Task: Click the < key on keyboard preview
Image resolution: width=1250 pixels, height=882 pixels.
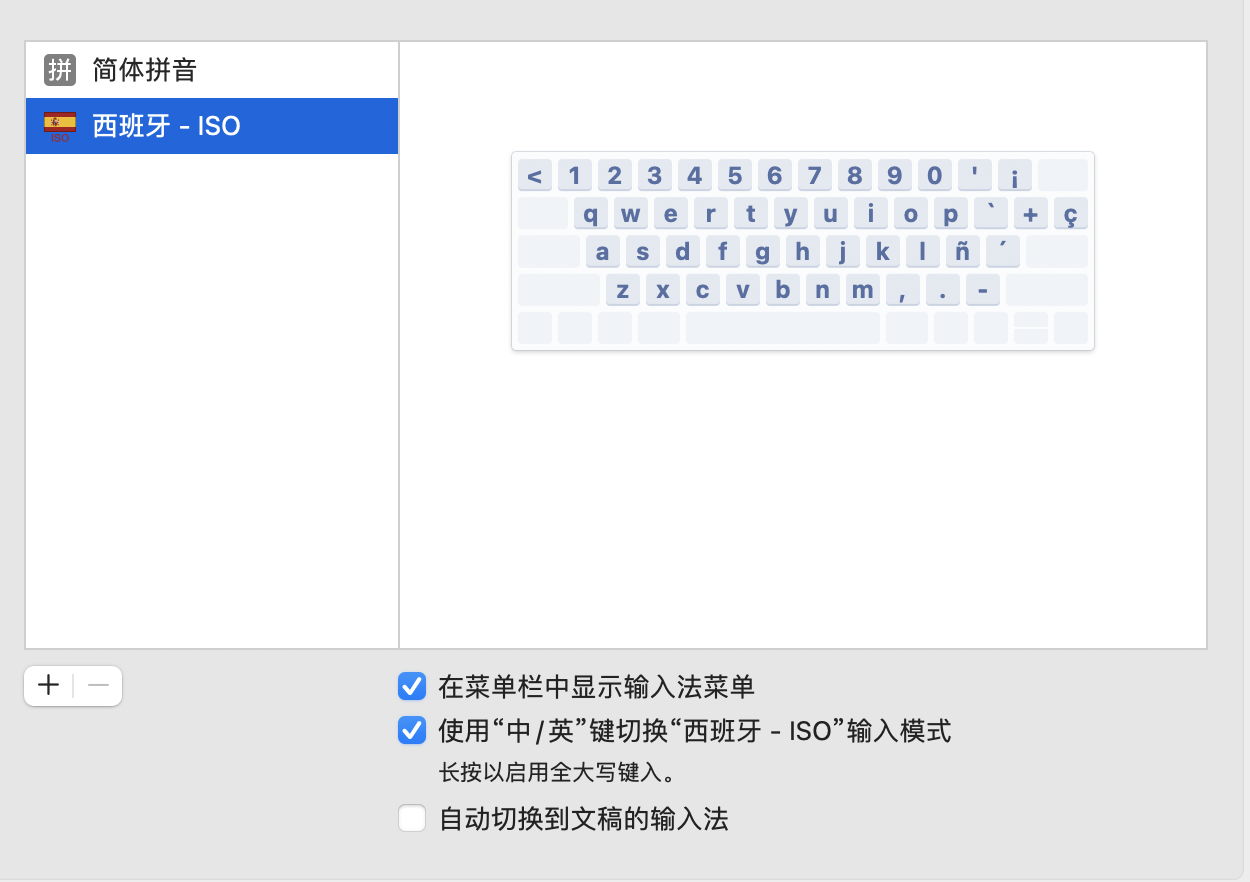Action: (534, 176)
